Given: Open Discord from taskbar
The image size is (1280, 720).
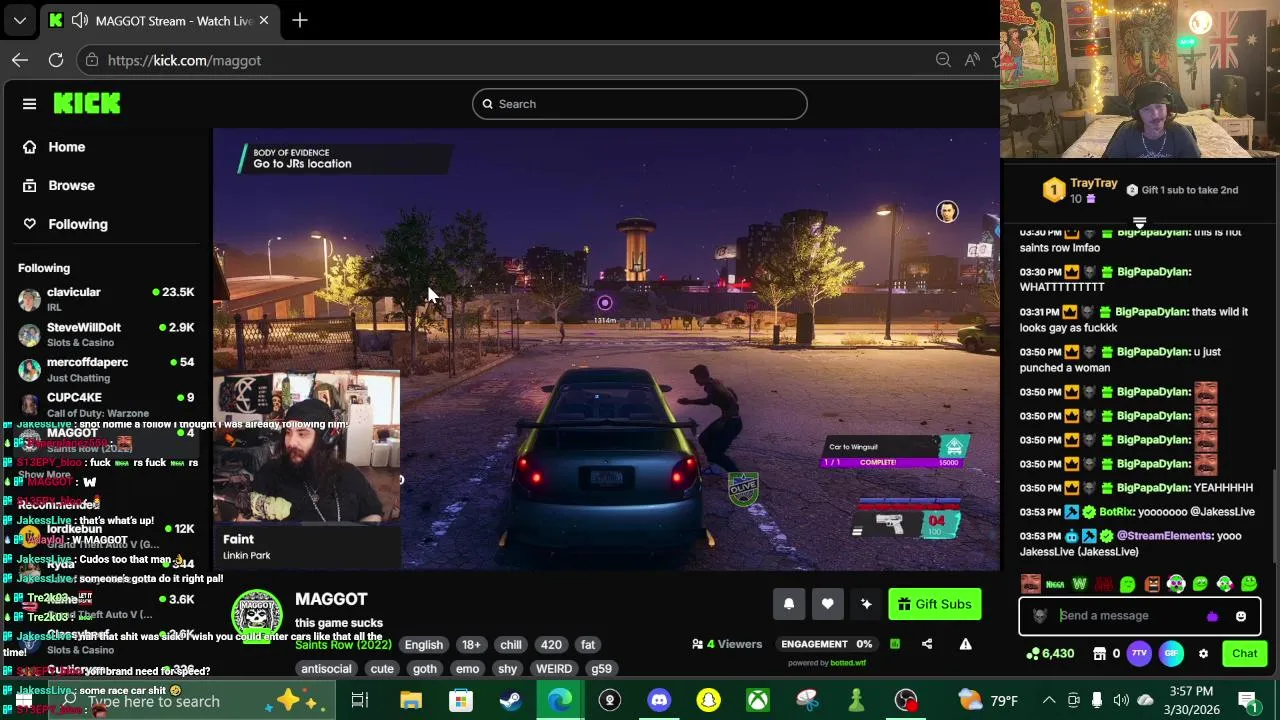Looking at the screenshot, I should click(659, 701).
